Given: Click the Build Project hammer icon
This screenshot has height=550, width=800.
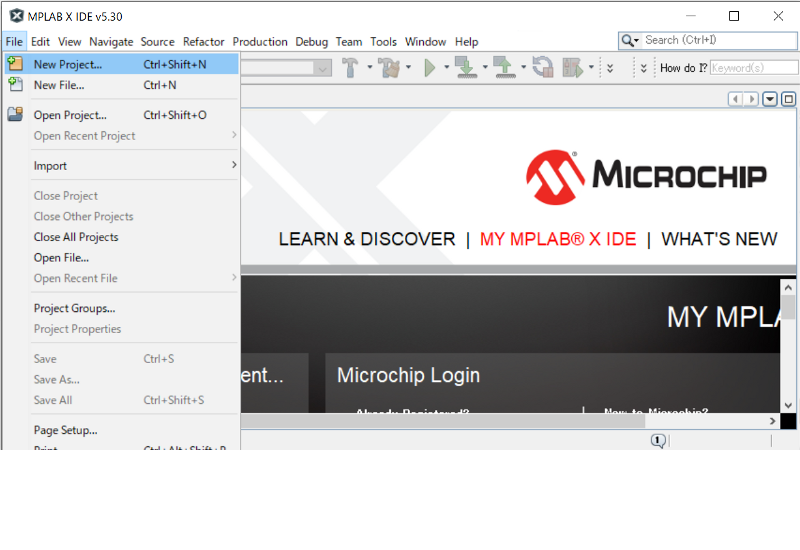Looking at the screenshot, I should (x=351, y=67).
